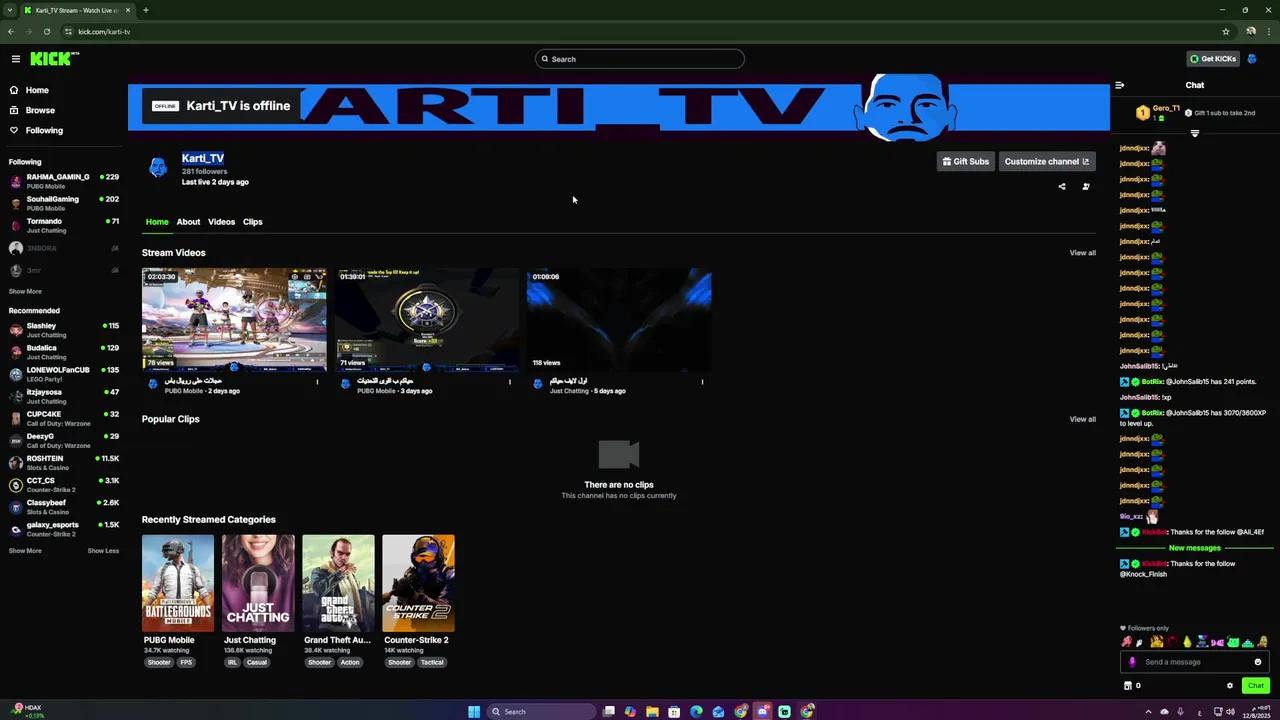Click the shop icon showing 0
This screenshot has width=1280, height=720.
[1132, 686]
